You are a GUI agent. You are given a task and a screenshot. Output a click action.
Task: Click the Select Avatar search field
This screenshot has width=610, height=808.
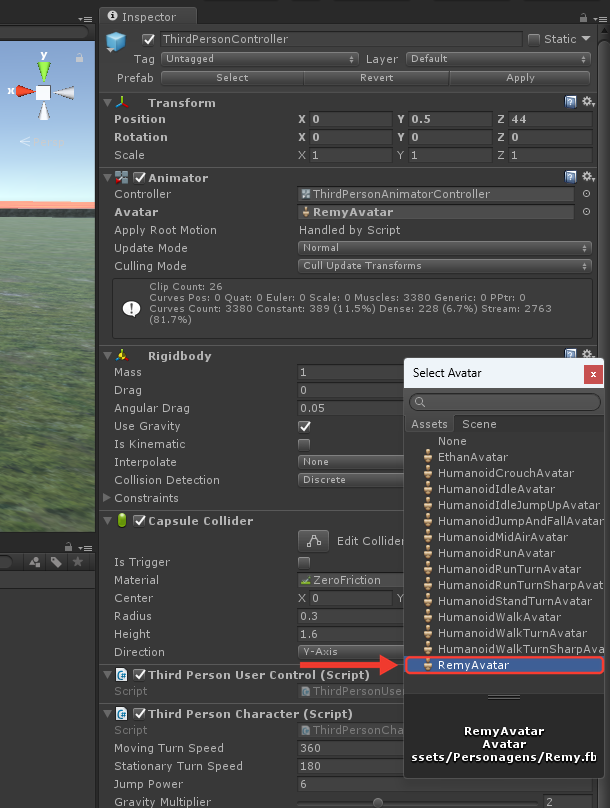pos(505,402)
